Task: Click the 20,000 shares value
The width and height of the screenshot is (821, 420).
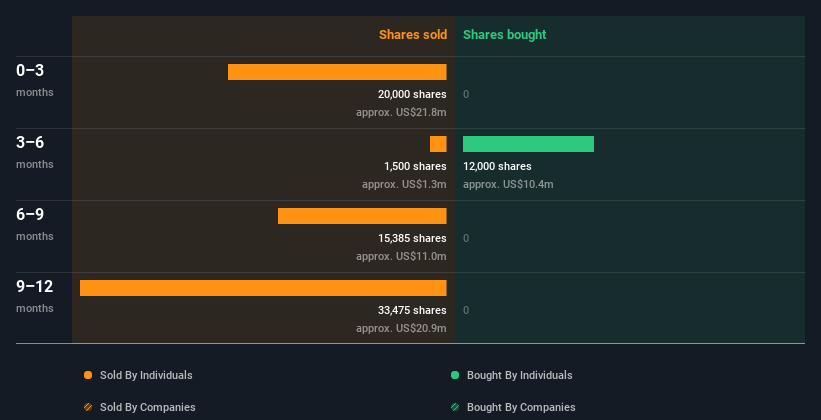Action: 412,94
